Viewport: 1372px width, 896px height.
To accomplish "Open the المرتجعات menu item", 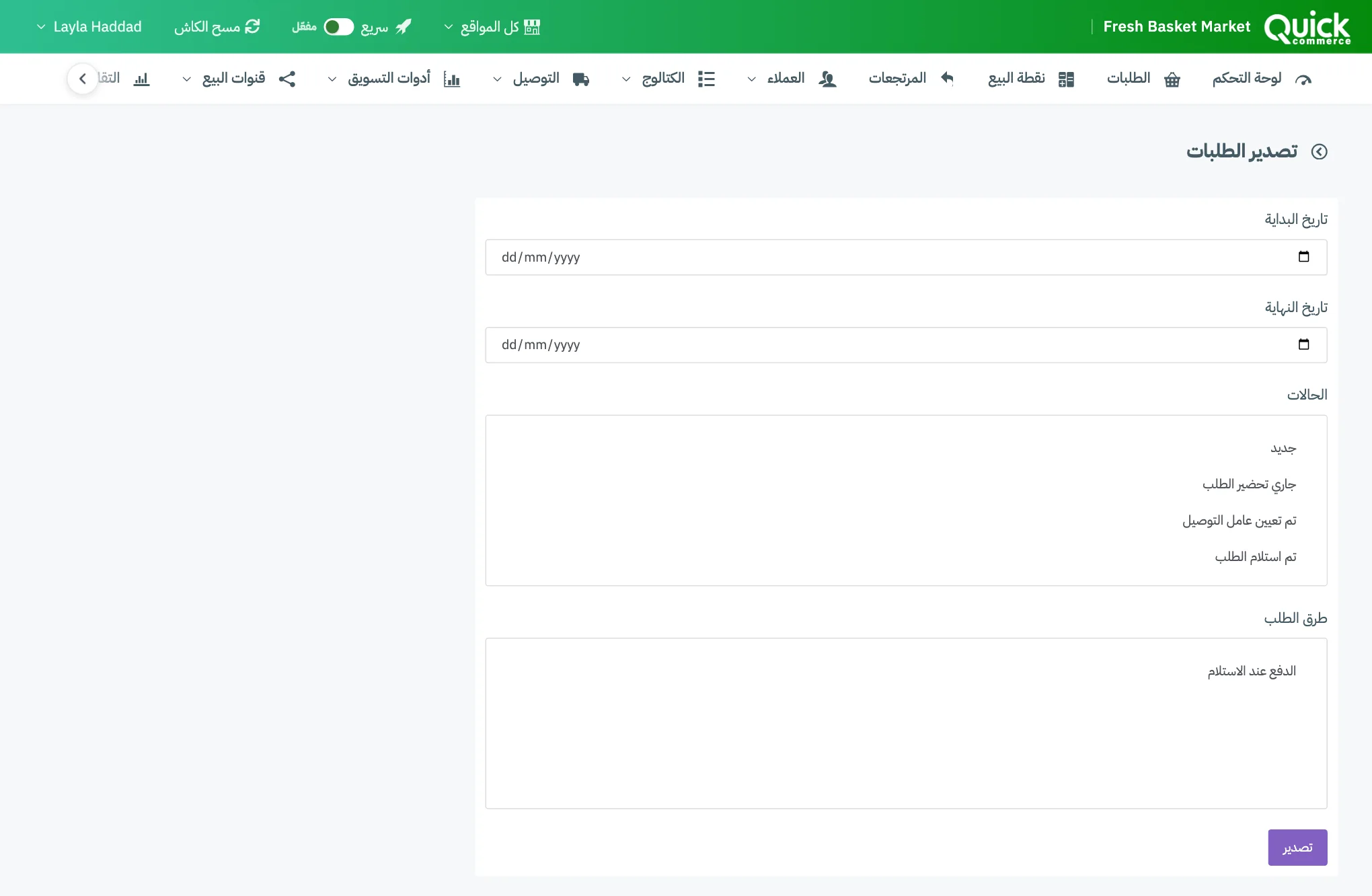I will click(911, 79).
